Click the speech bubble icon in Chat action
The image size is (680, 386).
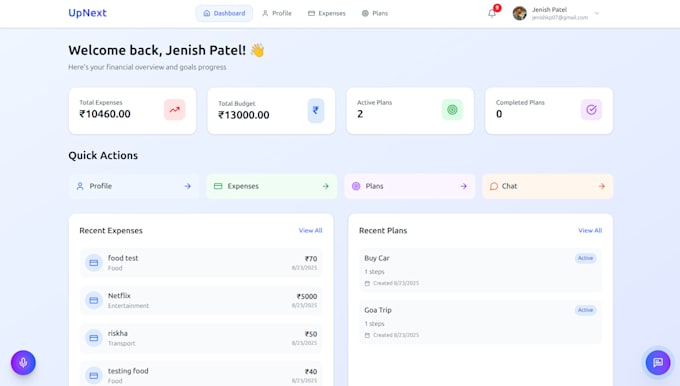[494, 186]
